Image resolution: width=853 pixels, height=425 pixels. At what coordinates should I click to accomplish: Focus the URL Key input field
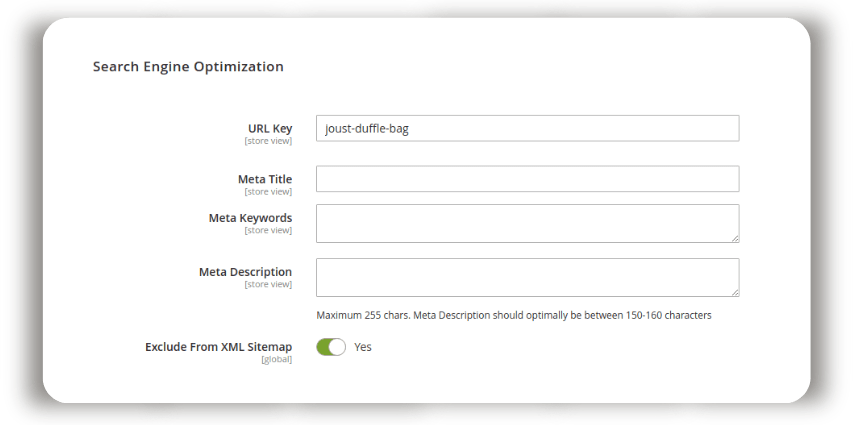(527, 128)
